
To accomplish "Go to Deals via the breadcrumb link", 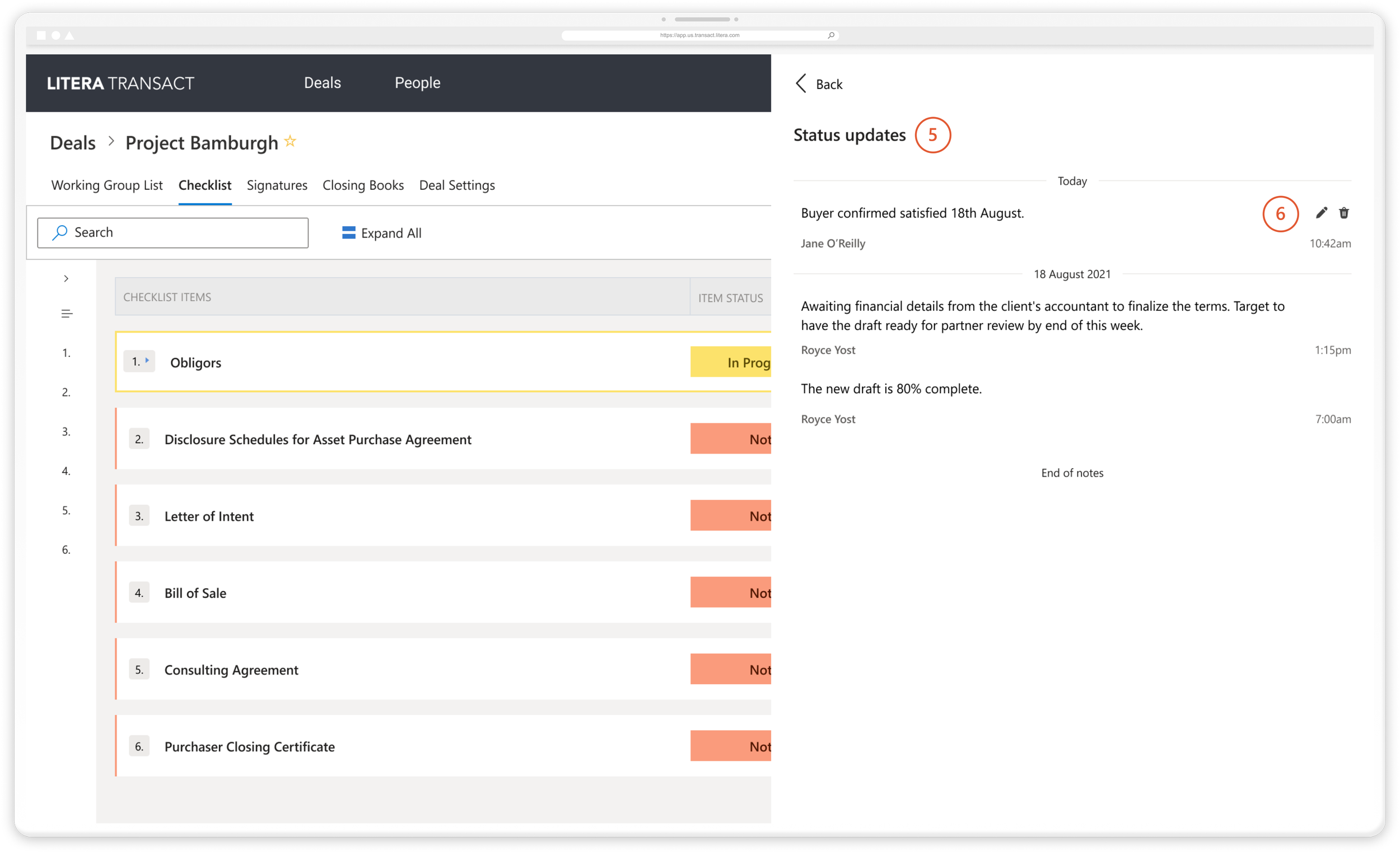I will (72, 142).
